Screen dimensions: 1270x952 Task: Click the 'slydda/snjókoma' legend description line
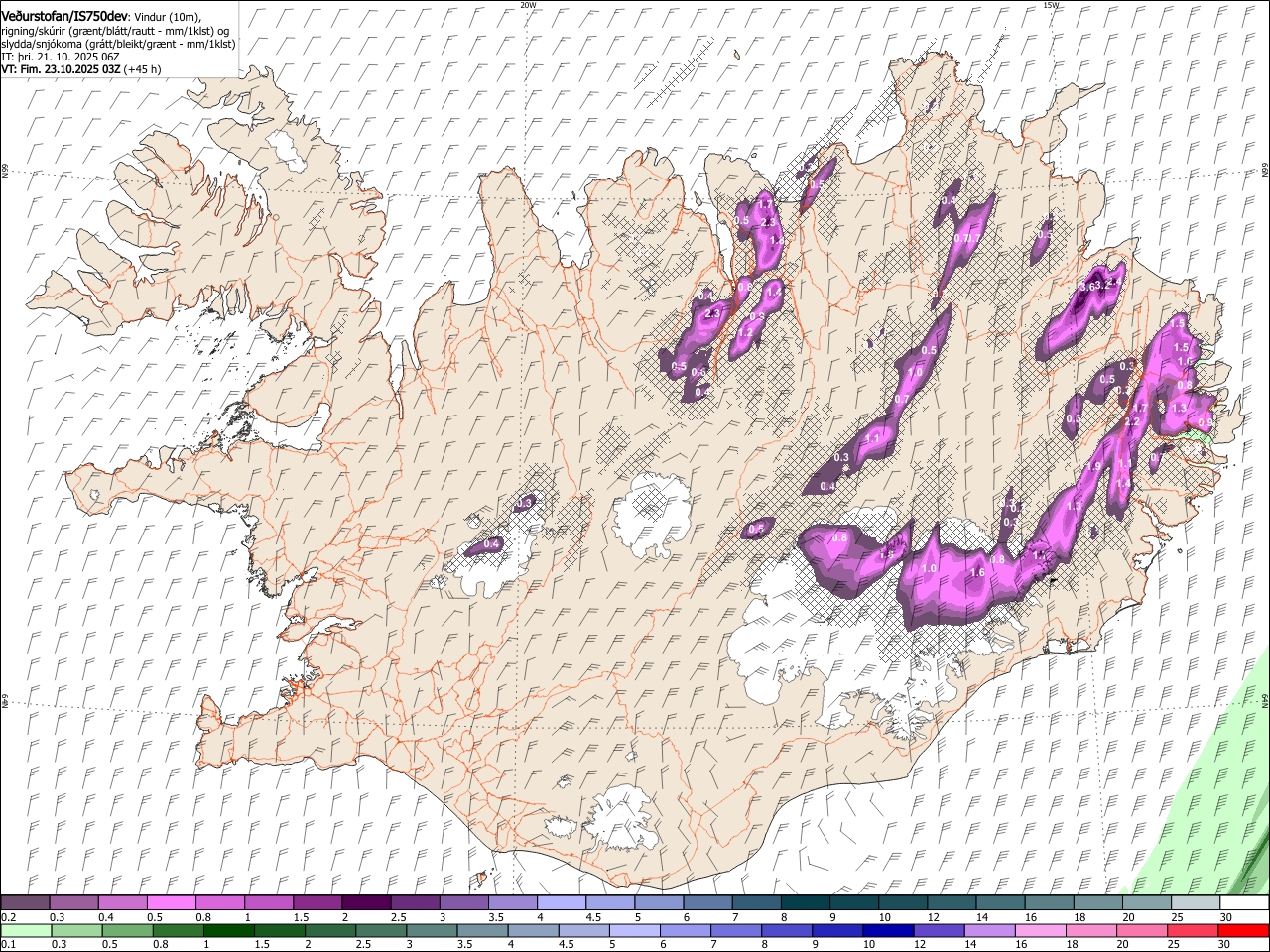click(x=118, y=44)
